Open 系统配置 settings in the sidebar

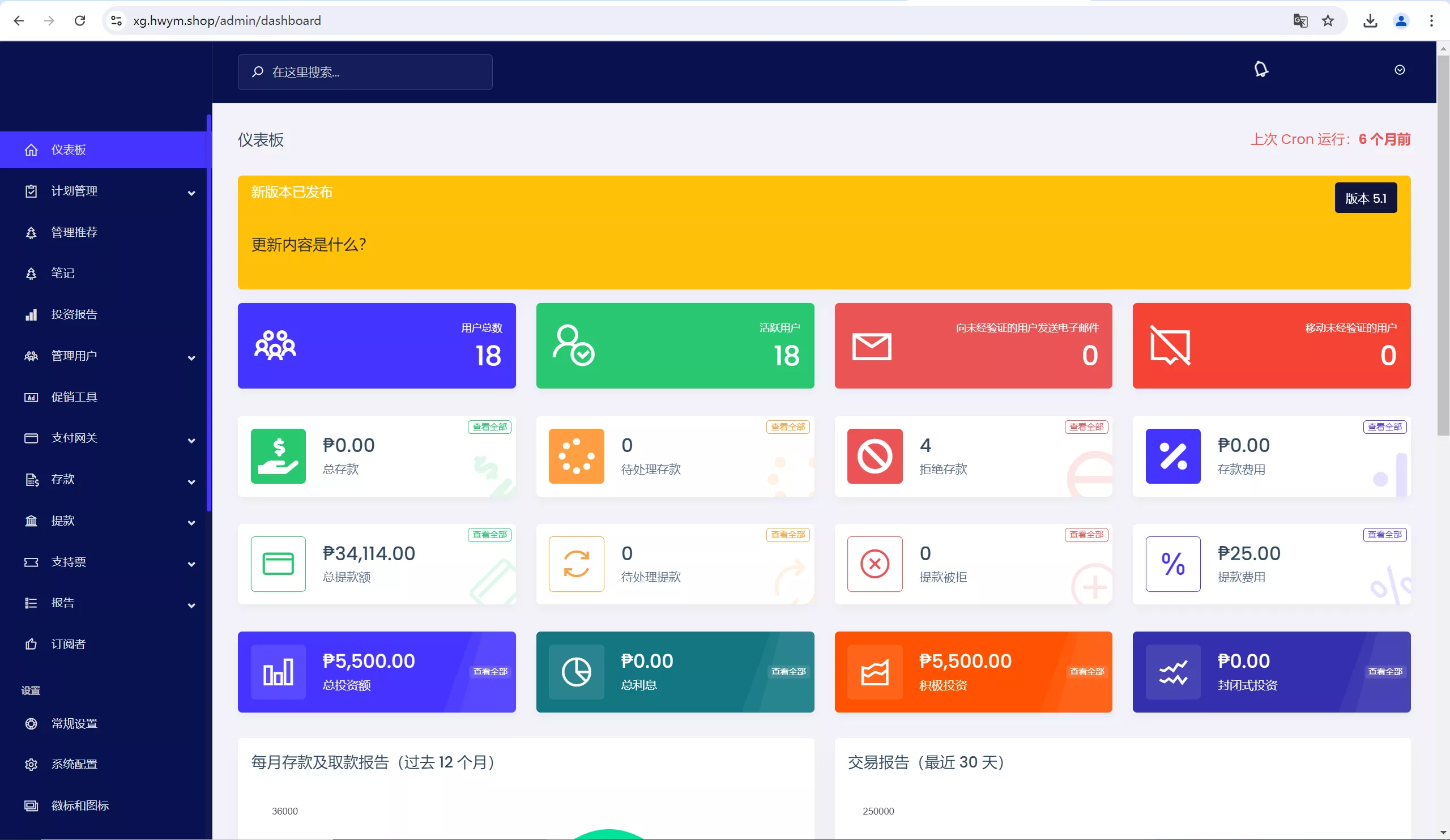pos(74,764)
